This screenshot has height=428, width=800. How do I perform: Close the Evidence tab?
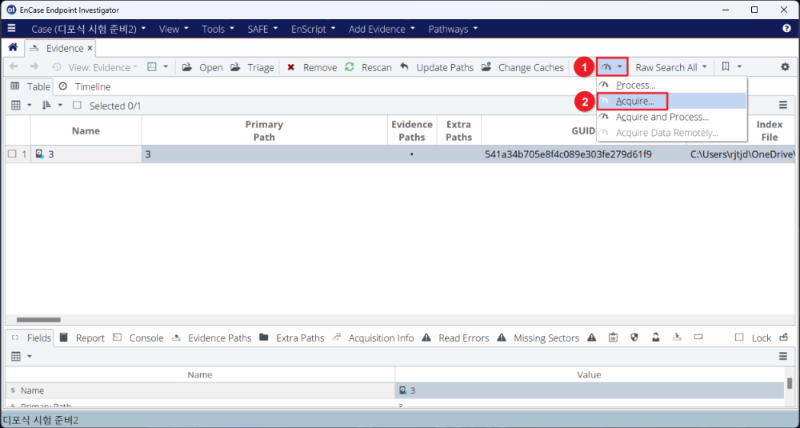click(90, 48)
